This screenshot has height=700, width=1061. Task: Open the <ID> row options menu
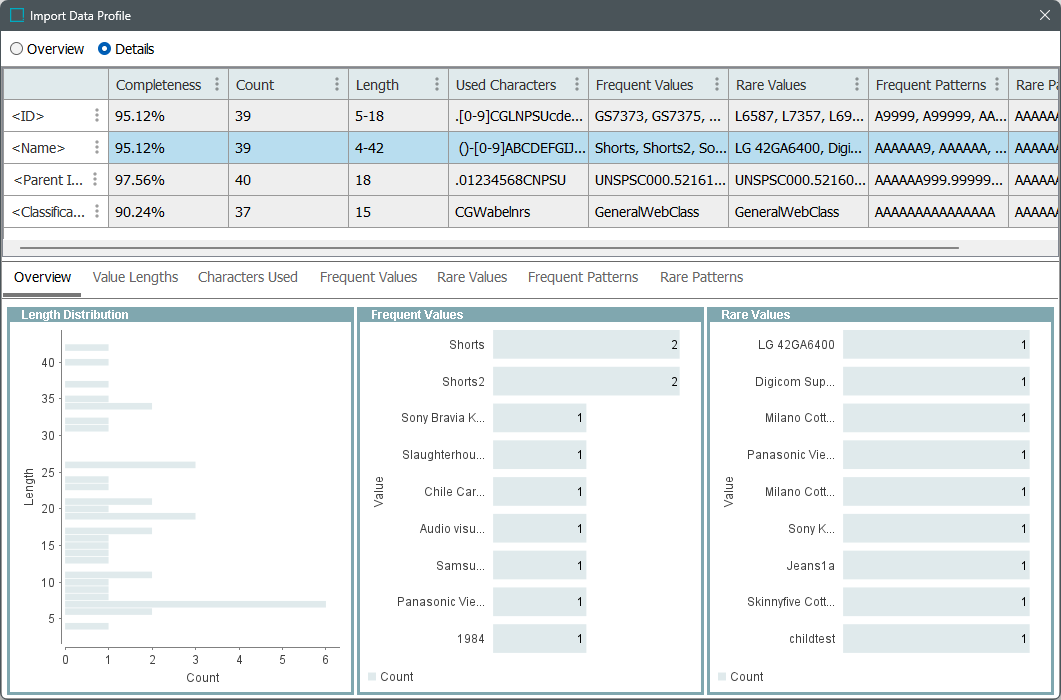[97, 115]
